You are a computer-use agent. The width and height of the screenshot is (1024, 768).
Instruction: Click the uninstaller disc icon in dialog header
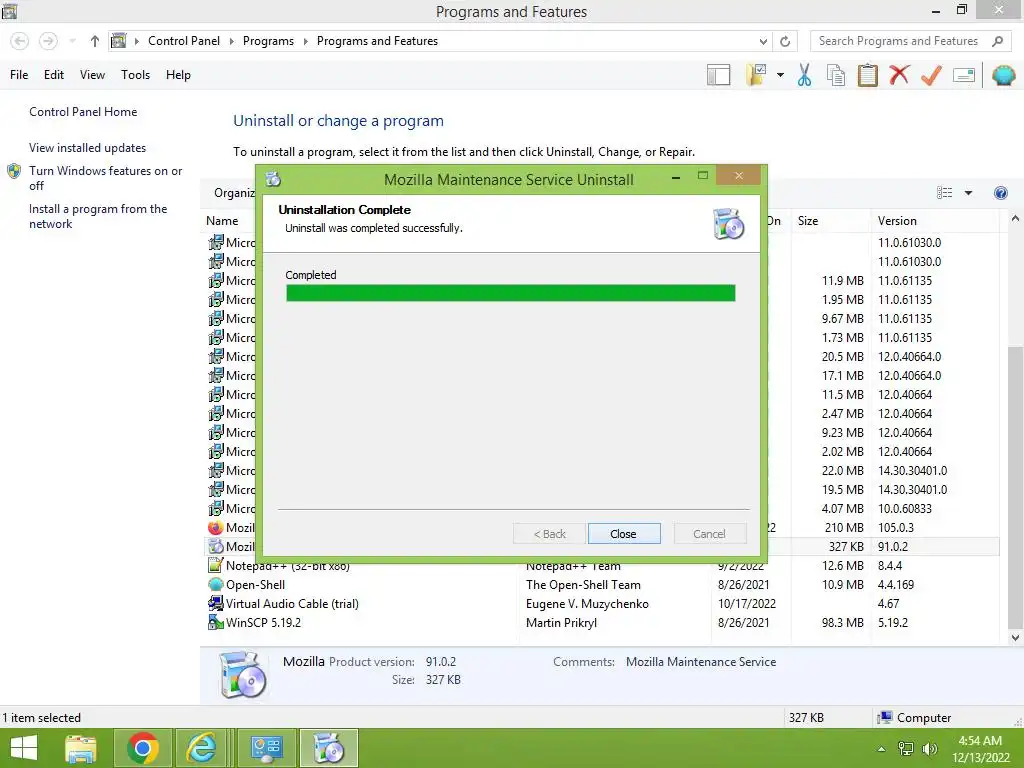pos(728,223)
